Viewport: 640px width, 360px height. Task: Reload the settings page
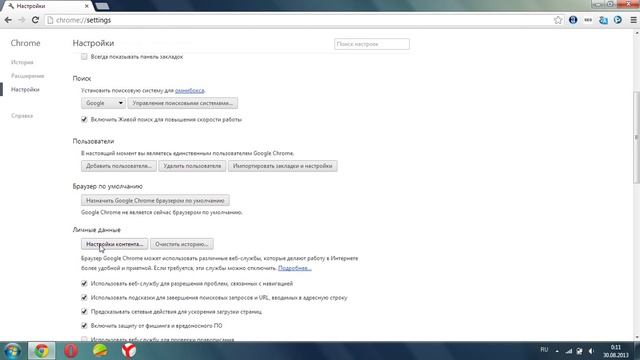(x=36, y=20)
